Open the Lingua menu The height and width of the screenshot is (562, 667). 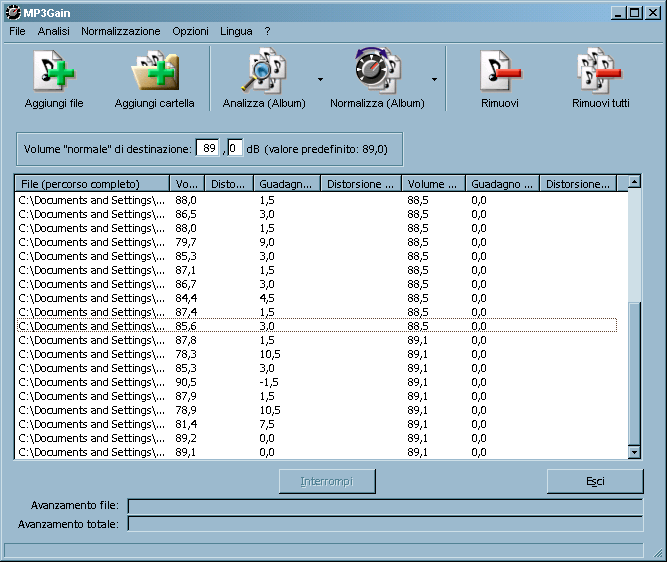point(236,31)
